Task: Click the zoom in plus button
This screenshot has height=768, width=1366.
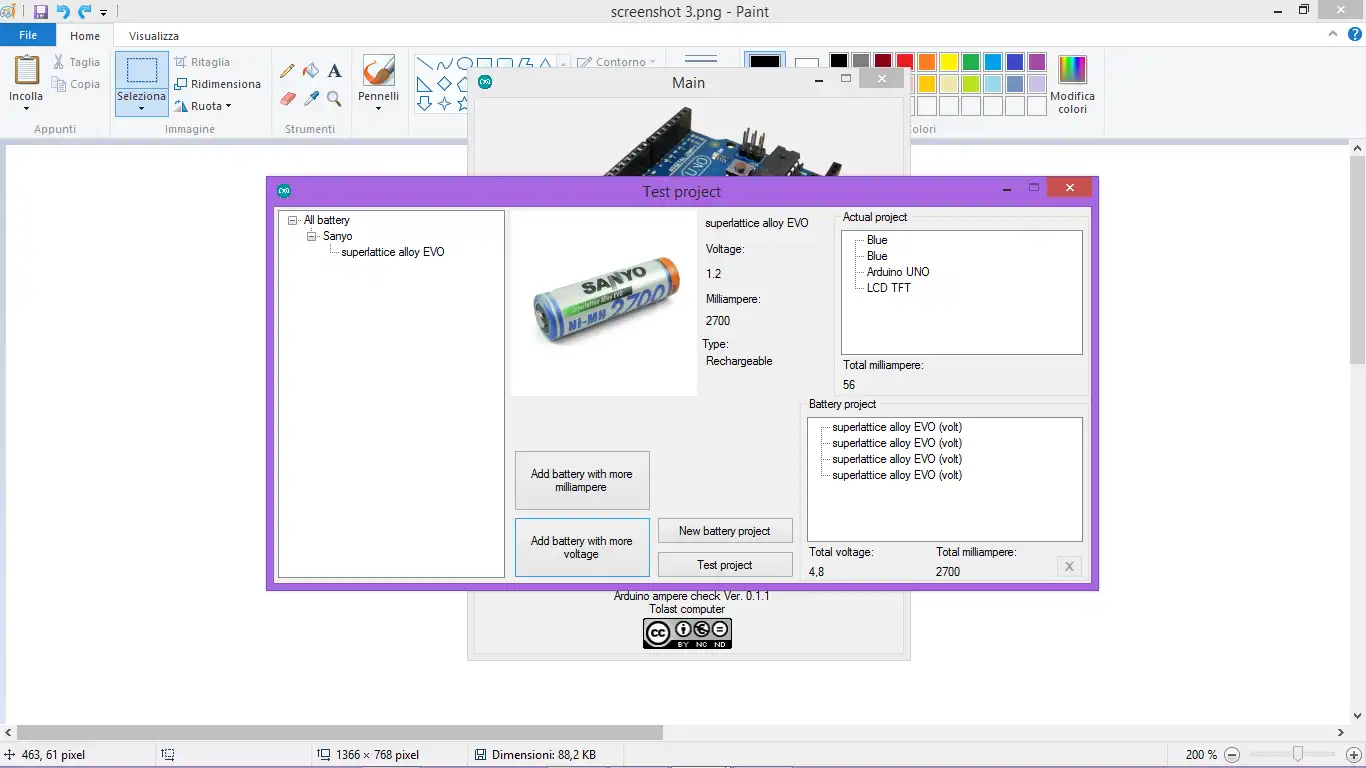Action: pos(1354,755)
